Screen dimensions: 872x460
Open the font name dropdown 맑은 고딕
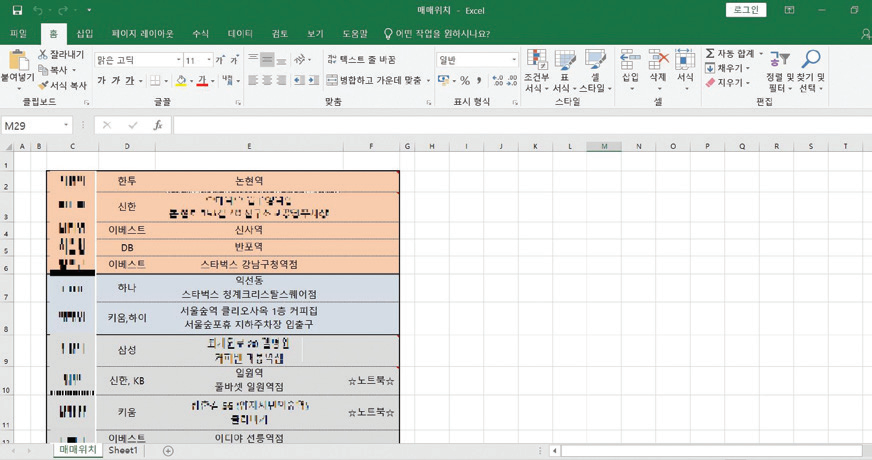pyautogui.click(x=179, y=60)
